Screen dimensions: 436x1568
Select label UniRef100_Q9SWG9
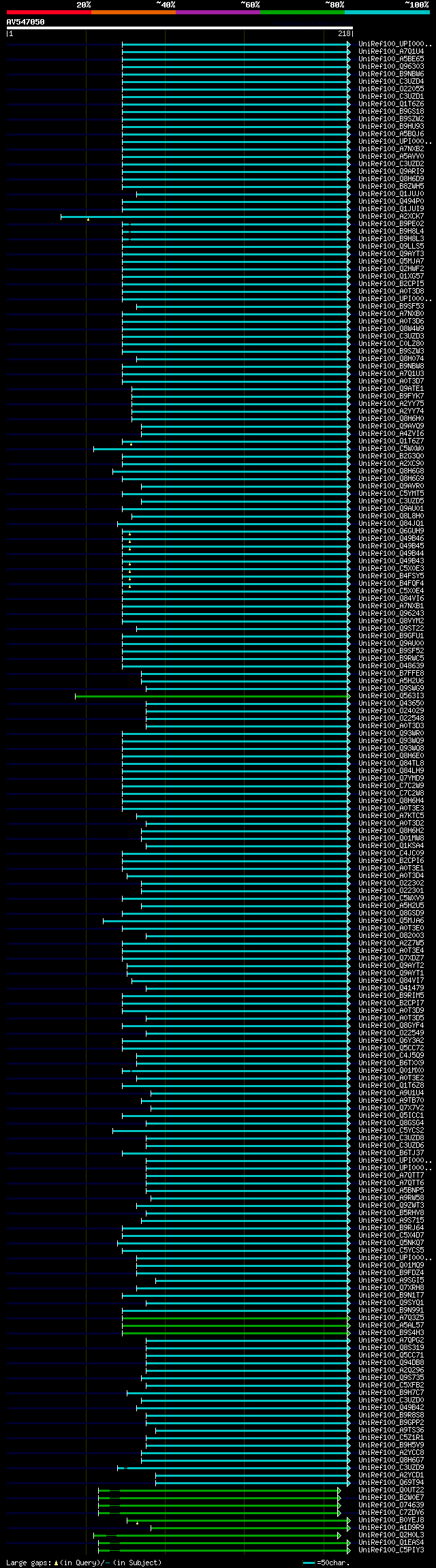click(x=391, y=688)
